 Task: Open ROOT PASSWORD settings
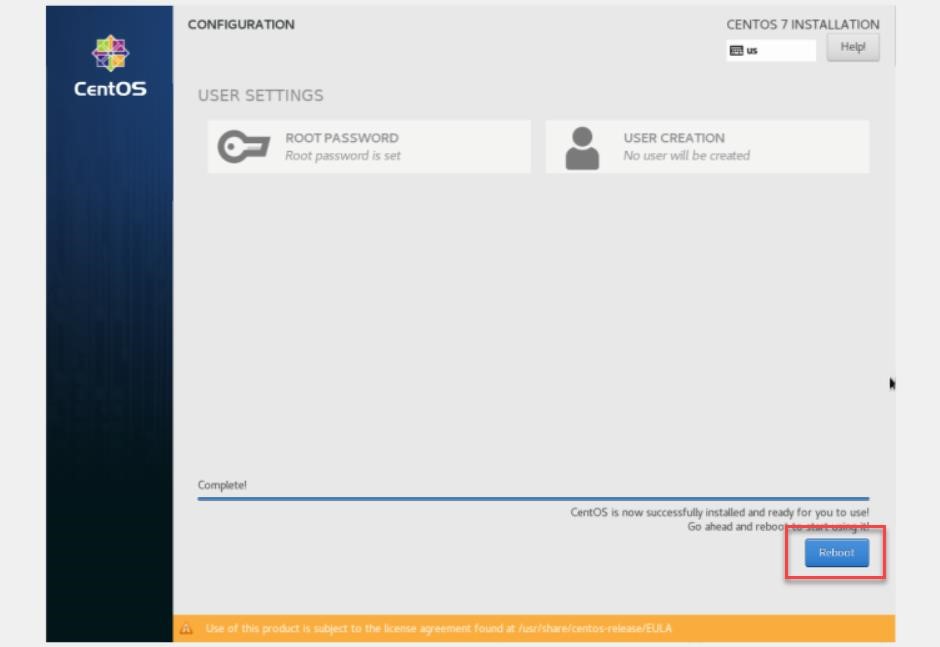click(x=369, y=147)
